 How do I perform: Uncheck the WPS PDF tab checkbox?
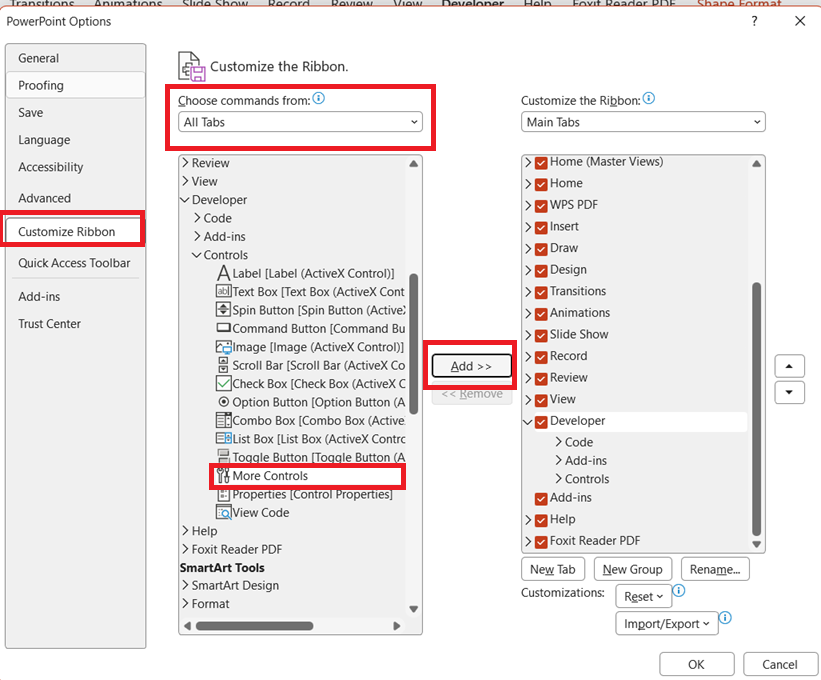pyautogui.click(x=541, y=206)
